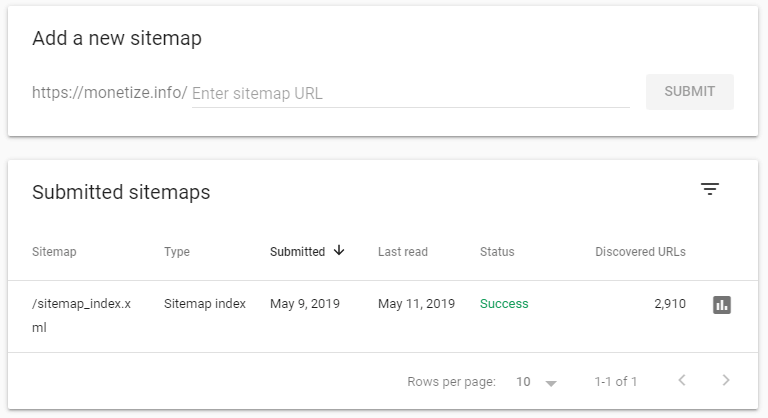Sort by the Last read column
This screenshot has width=768, height=418.
(403, 252)
